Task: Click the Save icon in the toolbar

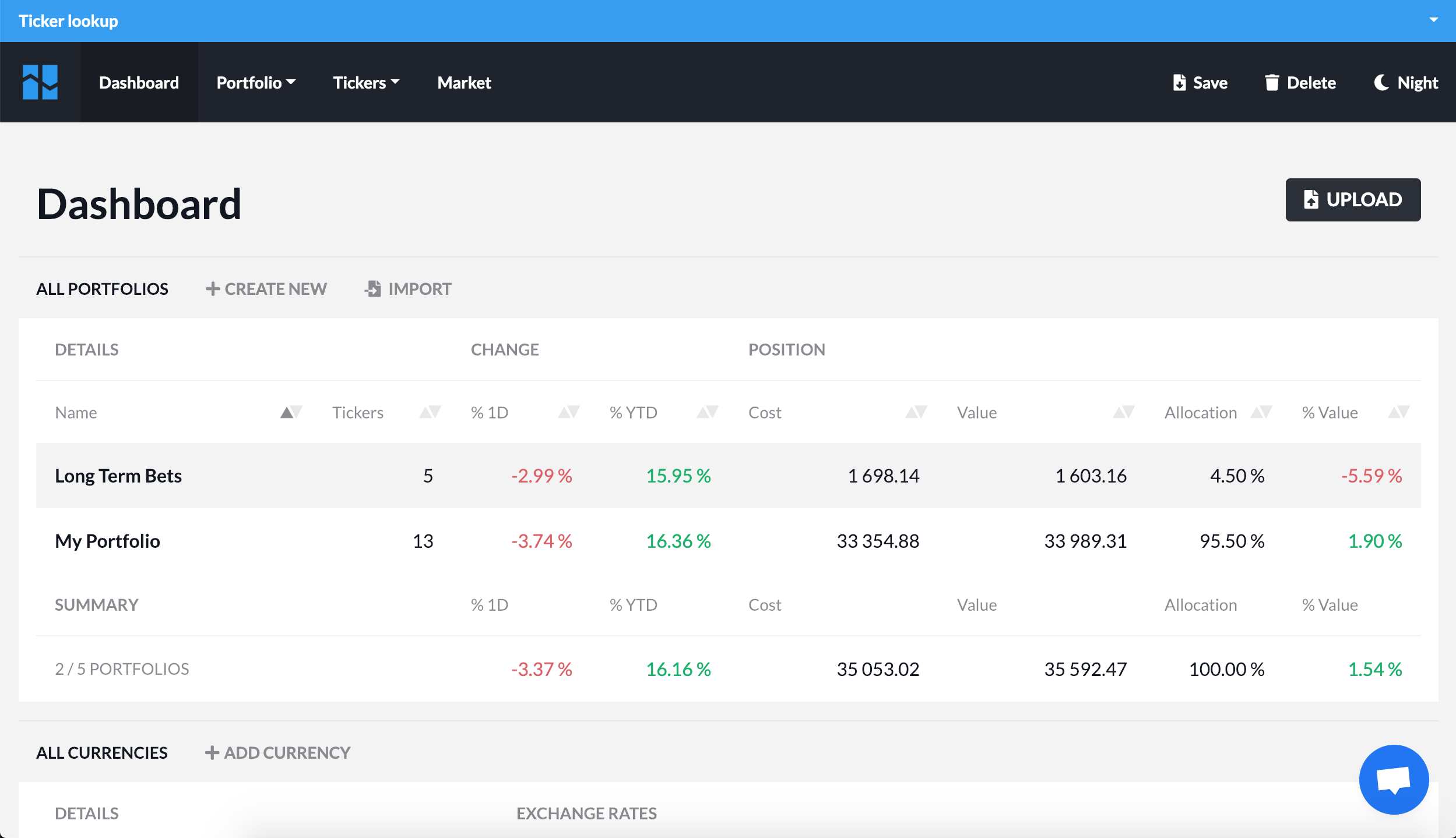Action: click(1180, 82)
